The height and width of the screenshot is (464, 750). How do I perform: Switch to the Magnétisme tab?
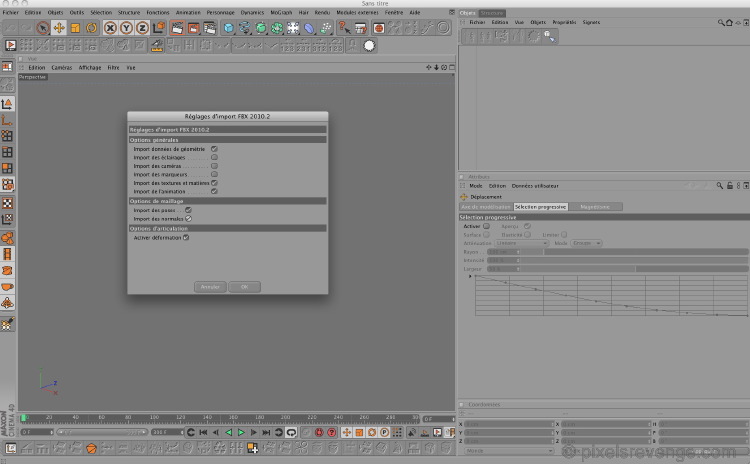pos(595,207)
